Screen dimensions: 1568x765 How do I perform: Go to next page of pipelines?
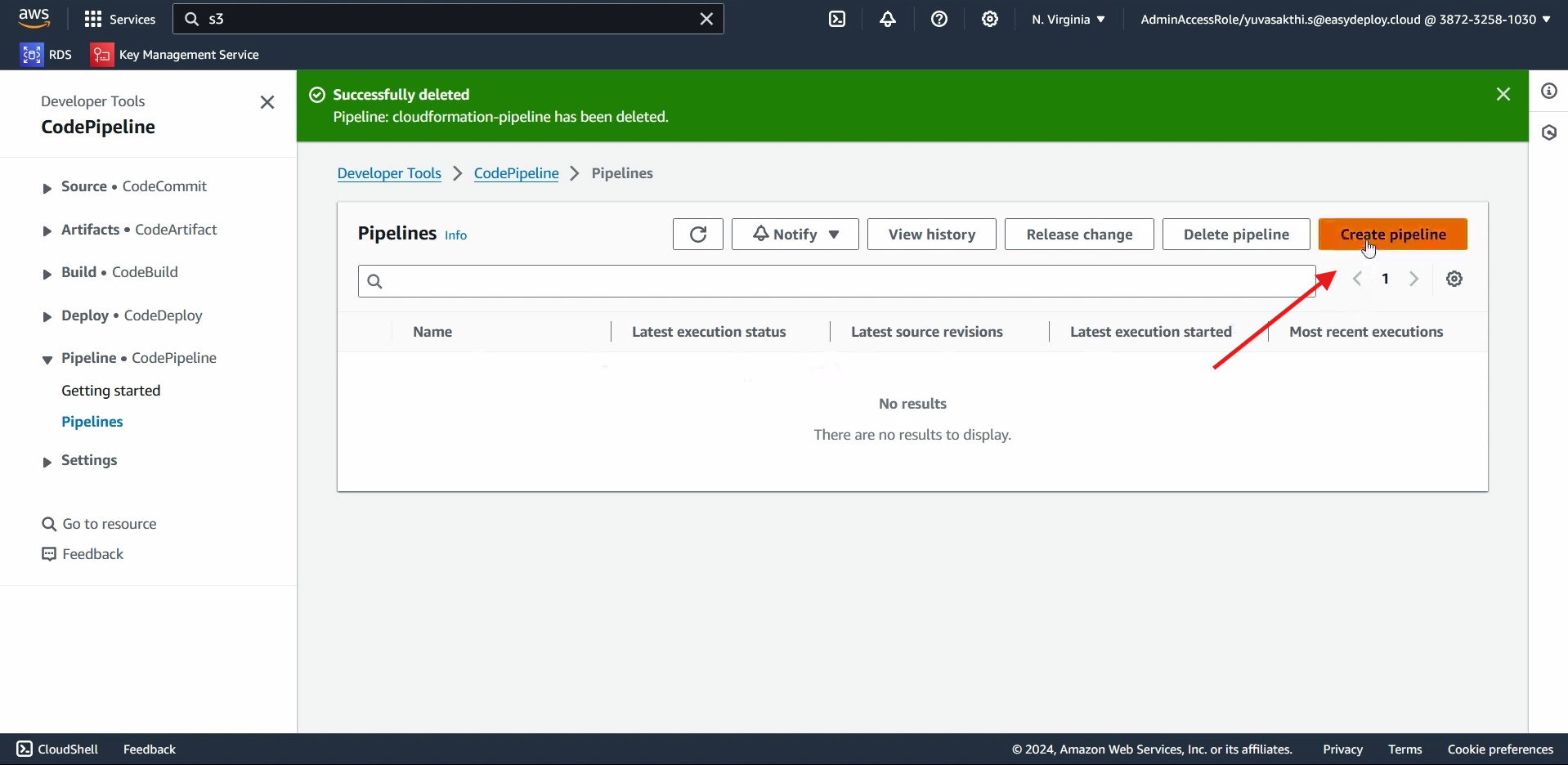point(1414,279)
